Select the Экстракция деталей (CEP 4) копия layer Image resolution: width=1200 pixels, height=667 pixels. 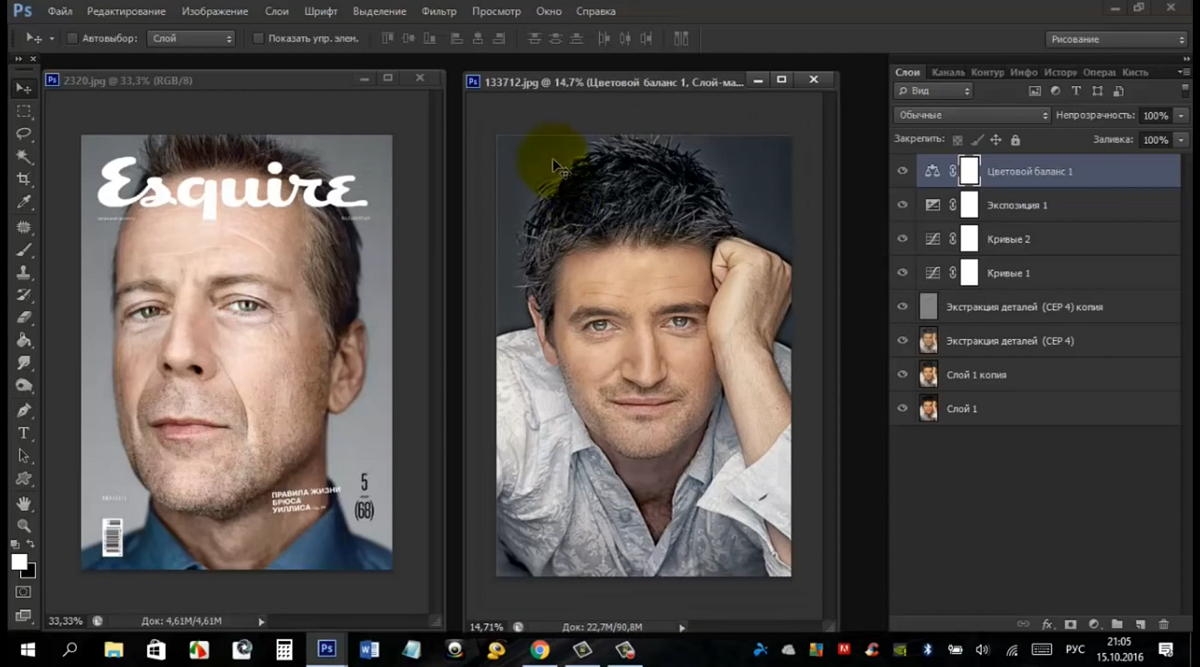pos(1035,307)
